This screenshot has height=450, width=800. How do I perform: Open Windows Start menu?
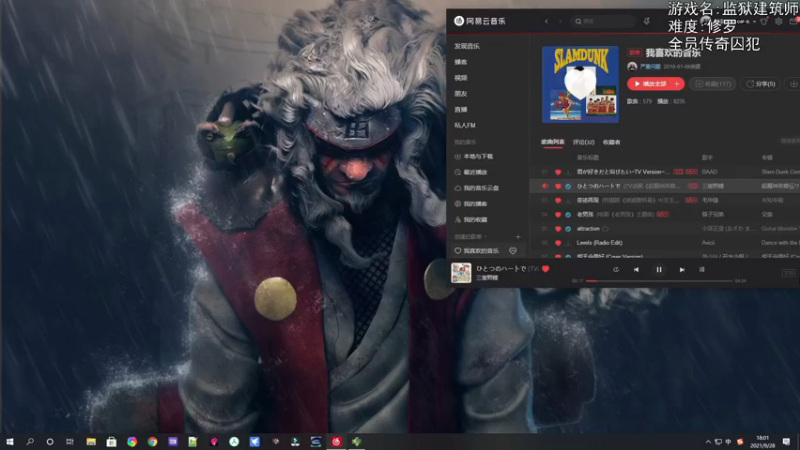[x=10, y=441]
